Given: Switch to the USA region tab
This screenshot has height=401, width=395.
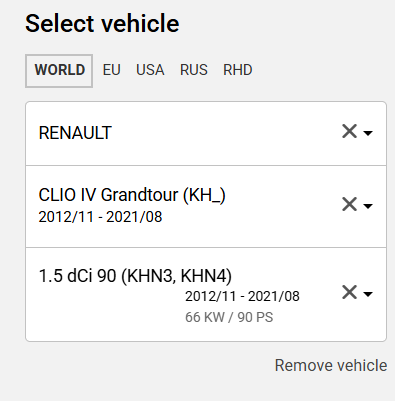Looking at the screenshot, I should click(x=150, y=70).
